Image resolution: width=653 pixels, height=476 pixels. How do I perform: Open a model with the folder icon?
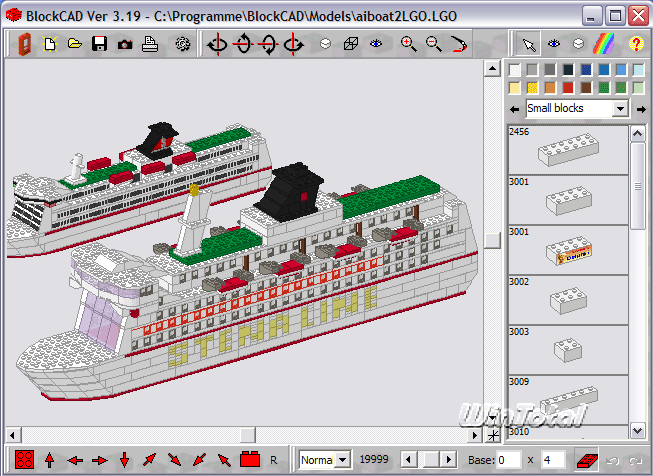pos(74,44)
